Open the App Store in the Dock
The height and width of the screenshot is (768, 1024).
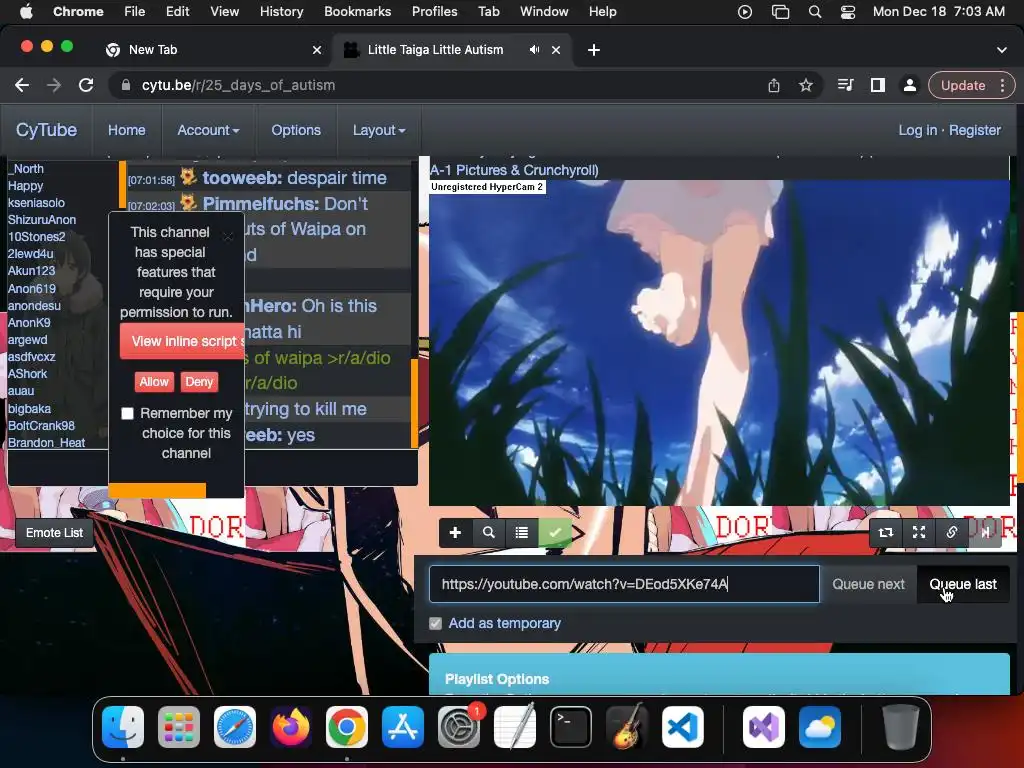403,727
